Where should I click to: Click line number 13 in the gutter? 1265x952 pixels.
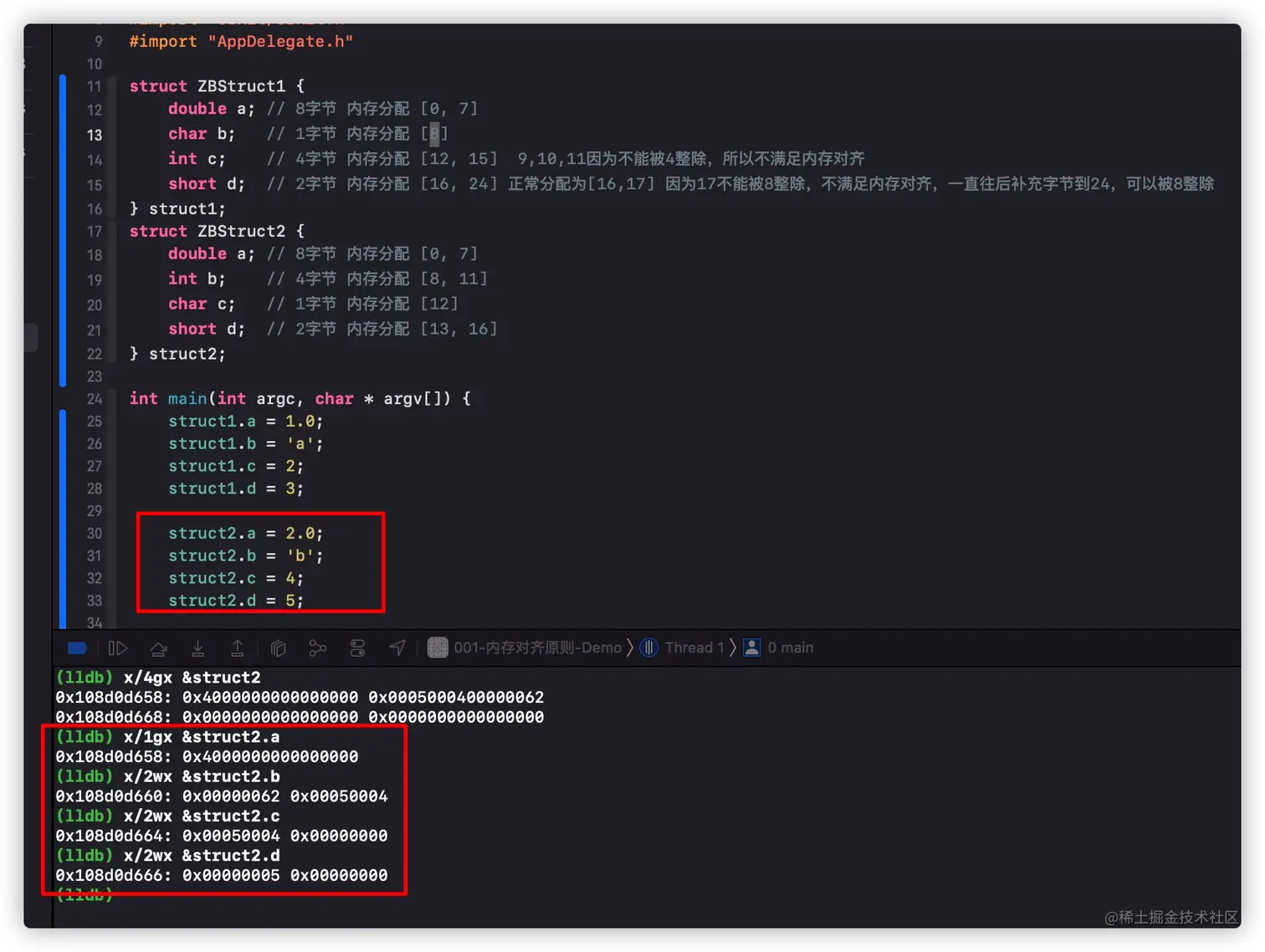(95, 135)
